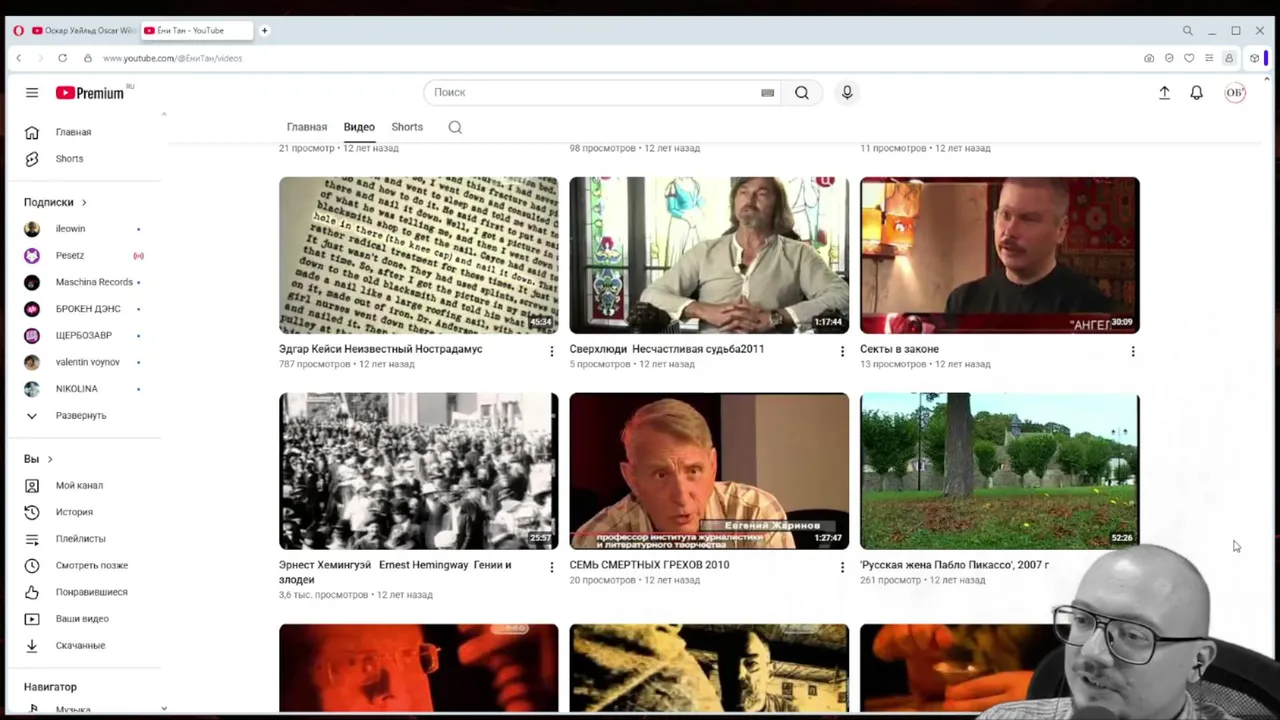1280x720 pixels.
Task: Click the padlock site info icon
Action: 88,58
